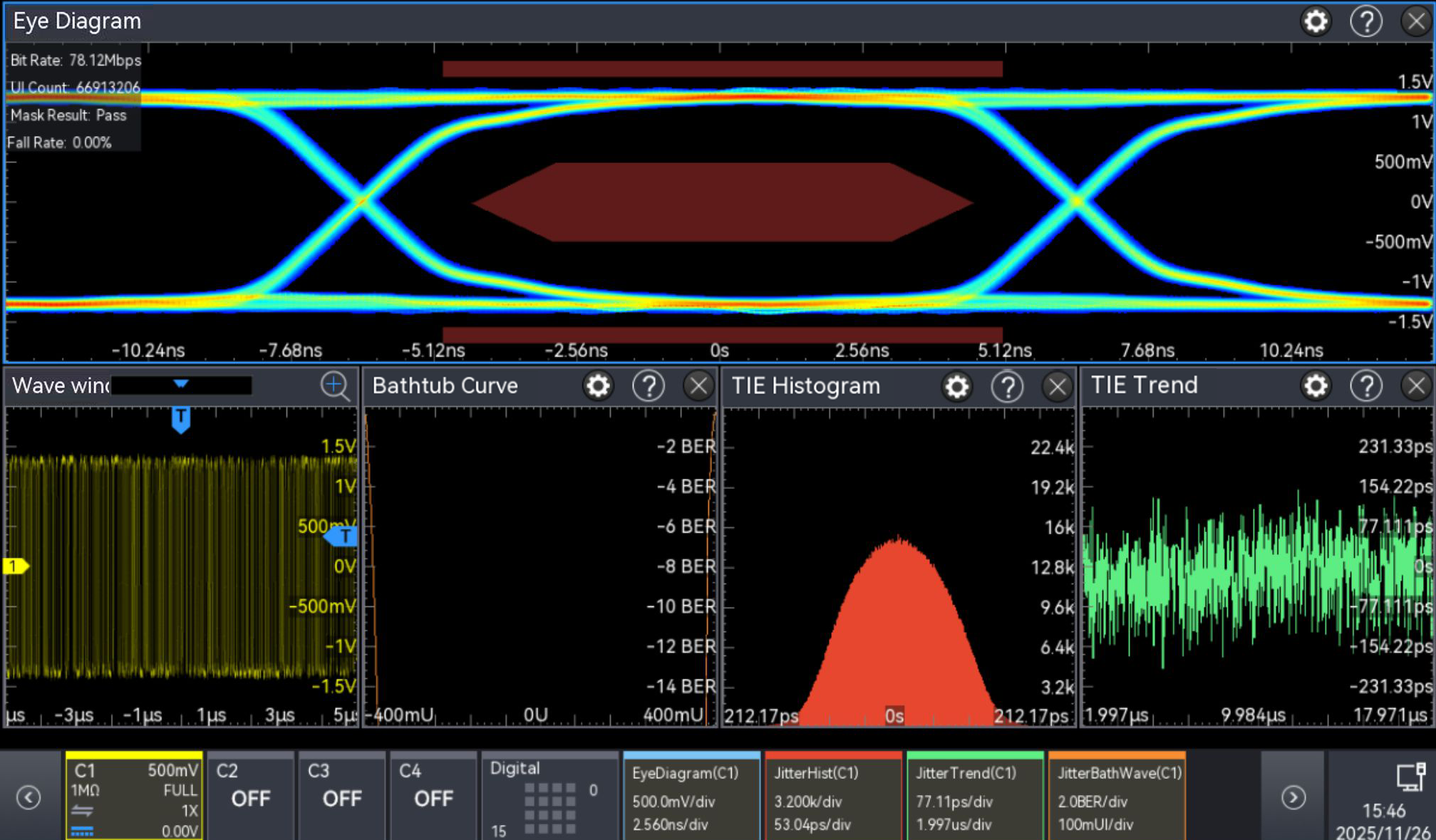Show Bathtub Curve help
Viewport: 1436px width, 840px height.
pos(649,386)
